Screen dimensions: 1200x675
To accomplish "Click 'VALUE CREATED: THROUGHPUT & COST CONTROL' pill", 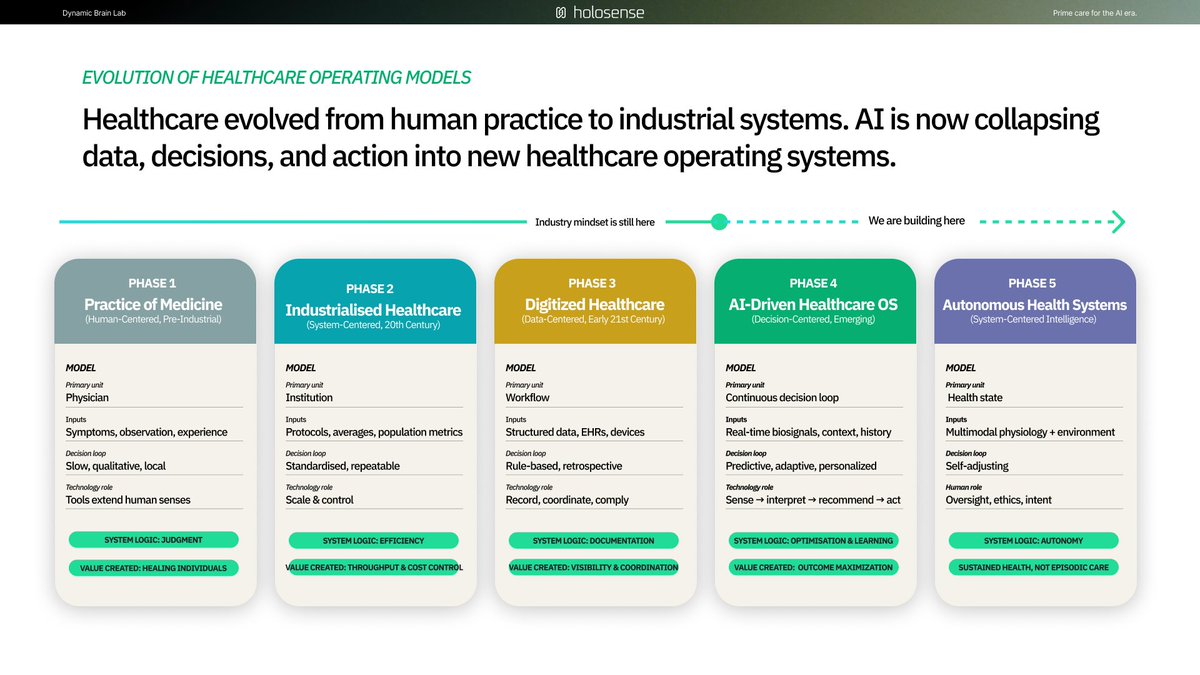I will coord(374,568).
